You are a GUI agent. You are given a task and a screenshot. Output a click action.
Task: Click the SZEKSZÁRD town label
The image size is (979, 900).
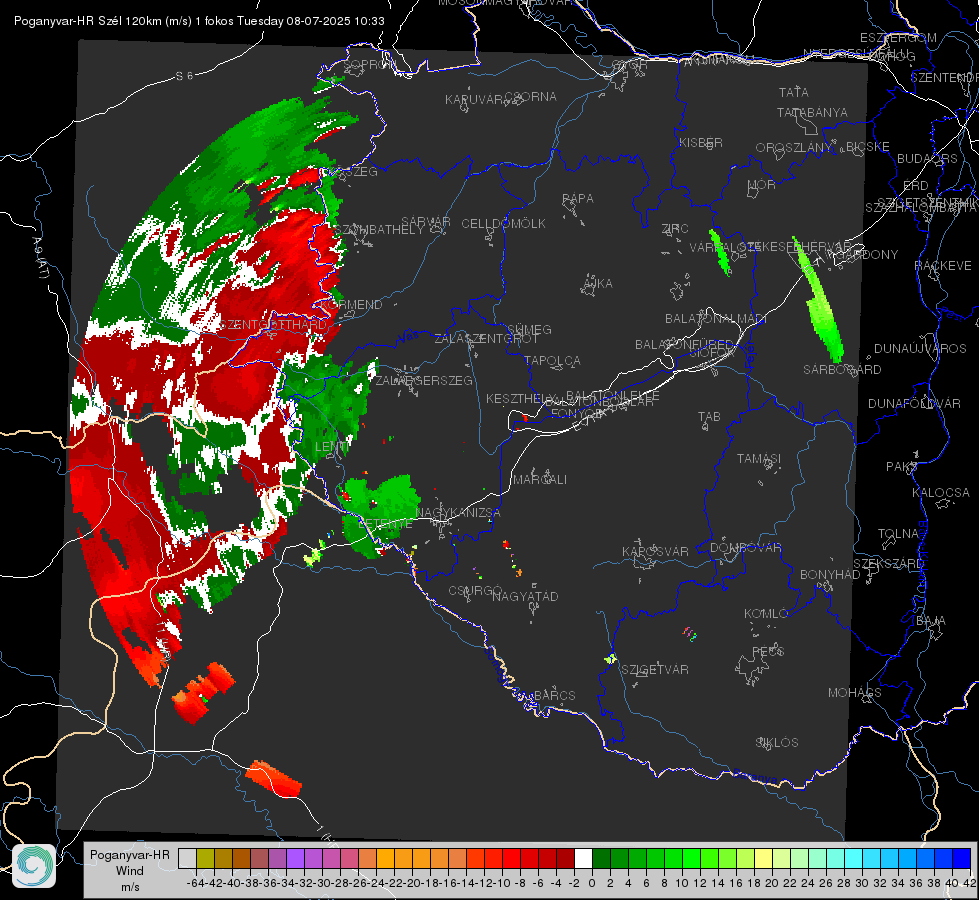887,564
